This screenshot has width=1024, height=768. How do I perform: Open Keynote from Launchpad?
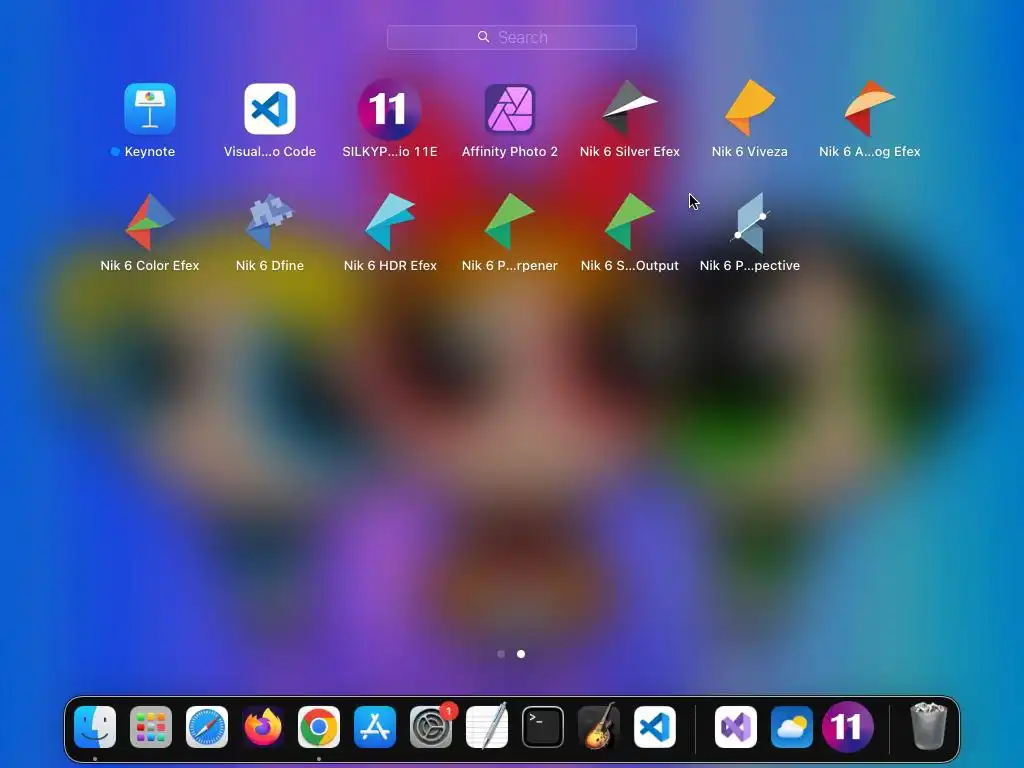pos(150,108)
